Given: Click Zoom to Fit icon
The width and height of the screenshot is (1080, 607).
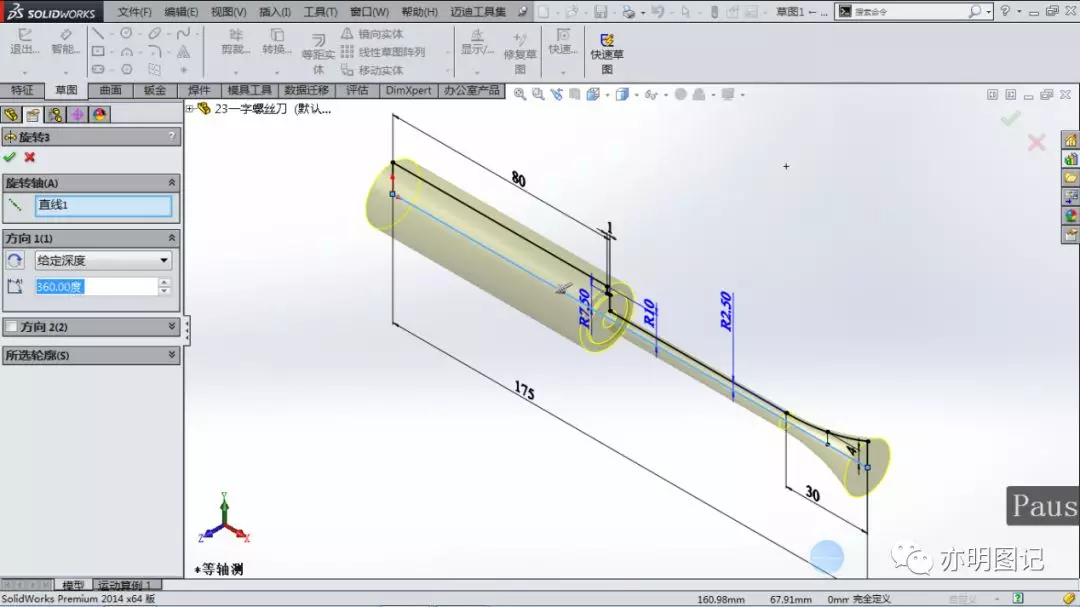Looking at the screenshot, I should click(x=519, y=94).
